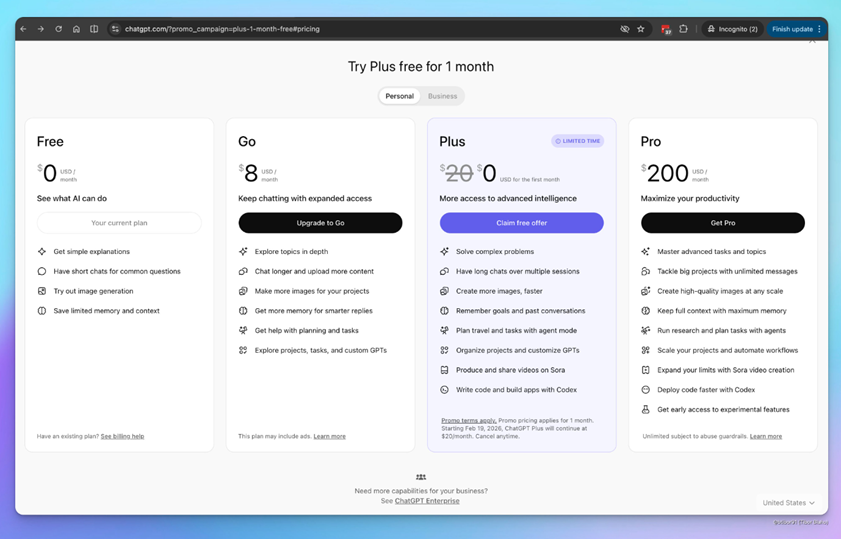Click the site information icon in address bar
The width and height of the screenshot is (841, 539).
coord(115,29)
